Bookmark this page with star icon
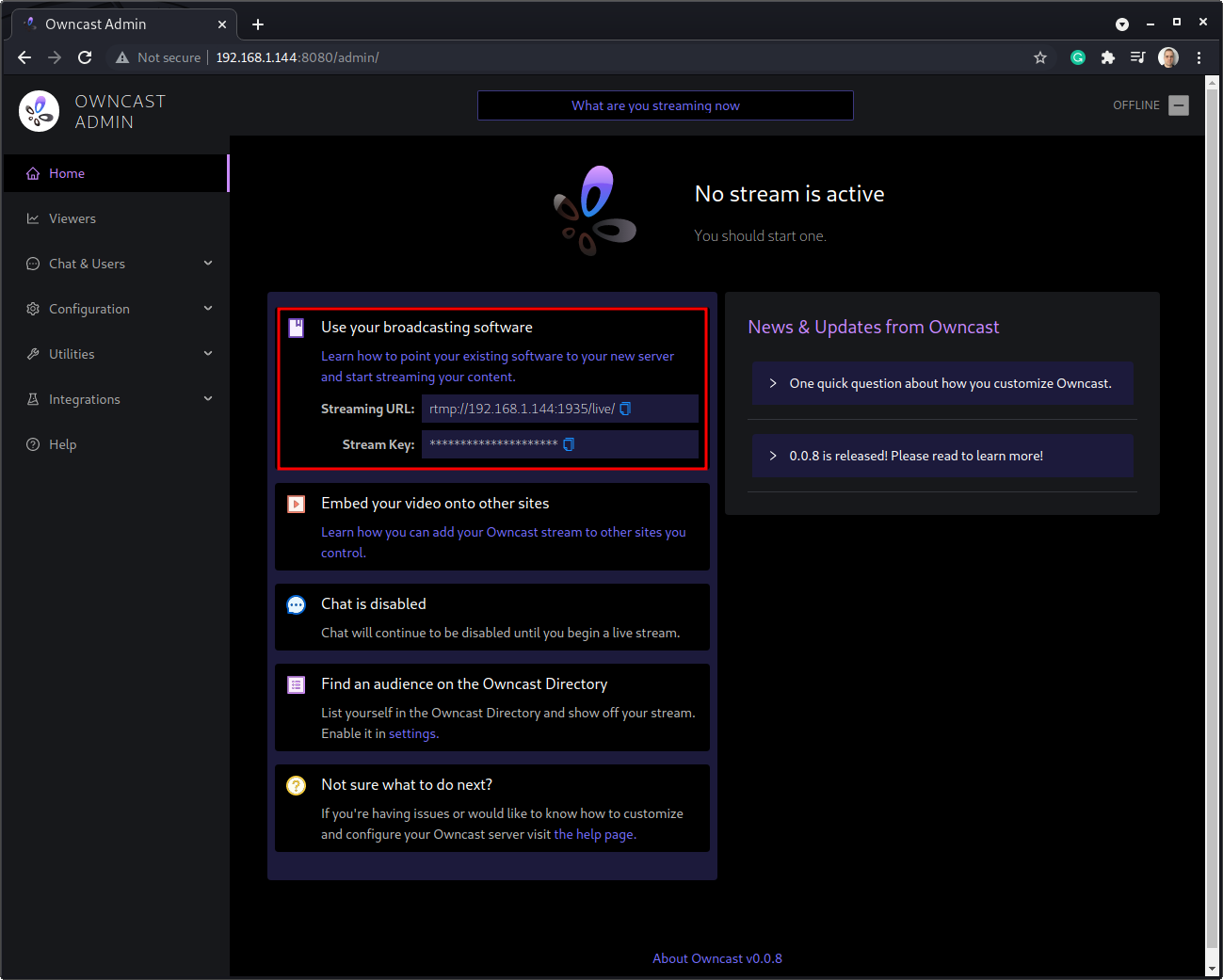 click(x=1040, y=57)
